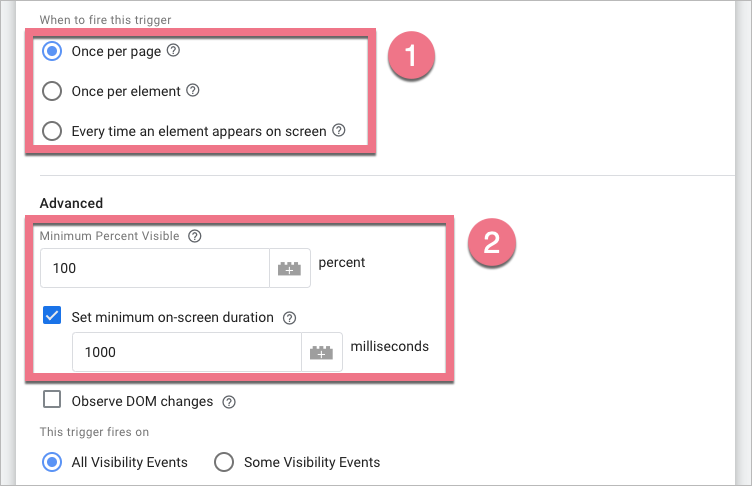
Task: Enable Observe DOM changes checkbox
Action: click(x=53, y=401)
